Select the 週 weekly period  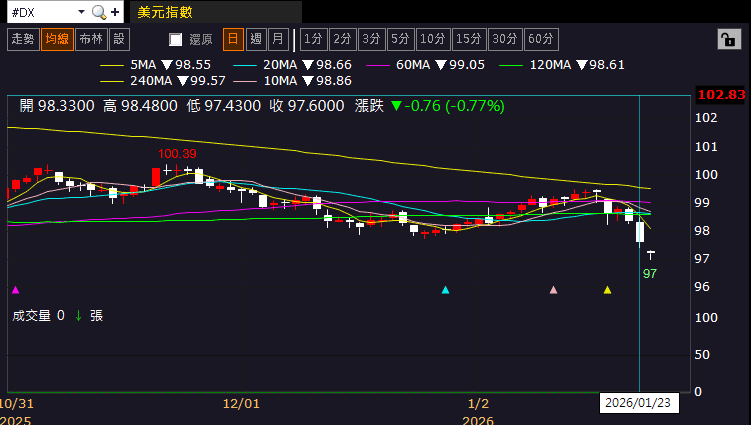pos(256,39)
